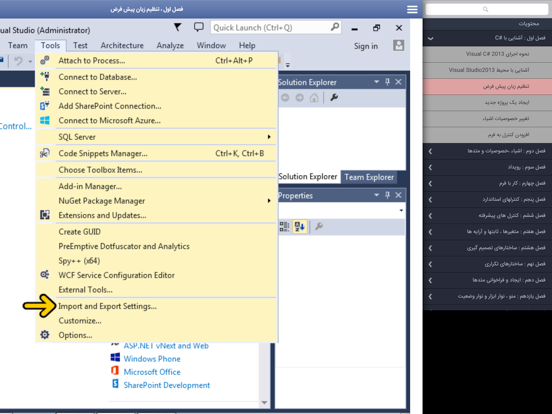Open the Window menu
Screen dimensions: 552x414
(x=211, y=45)
